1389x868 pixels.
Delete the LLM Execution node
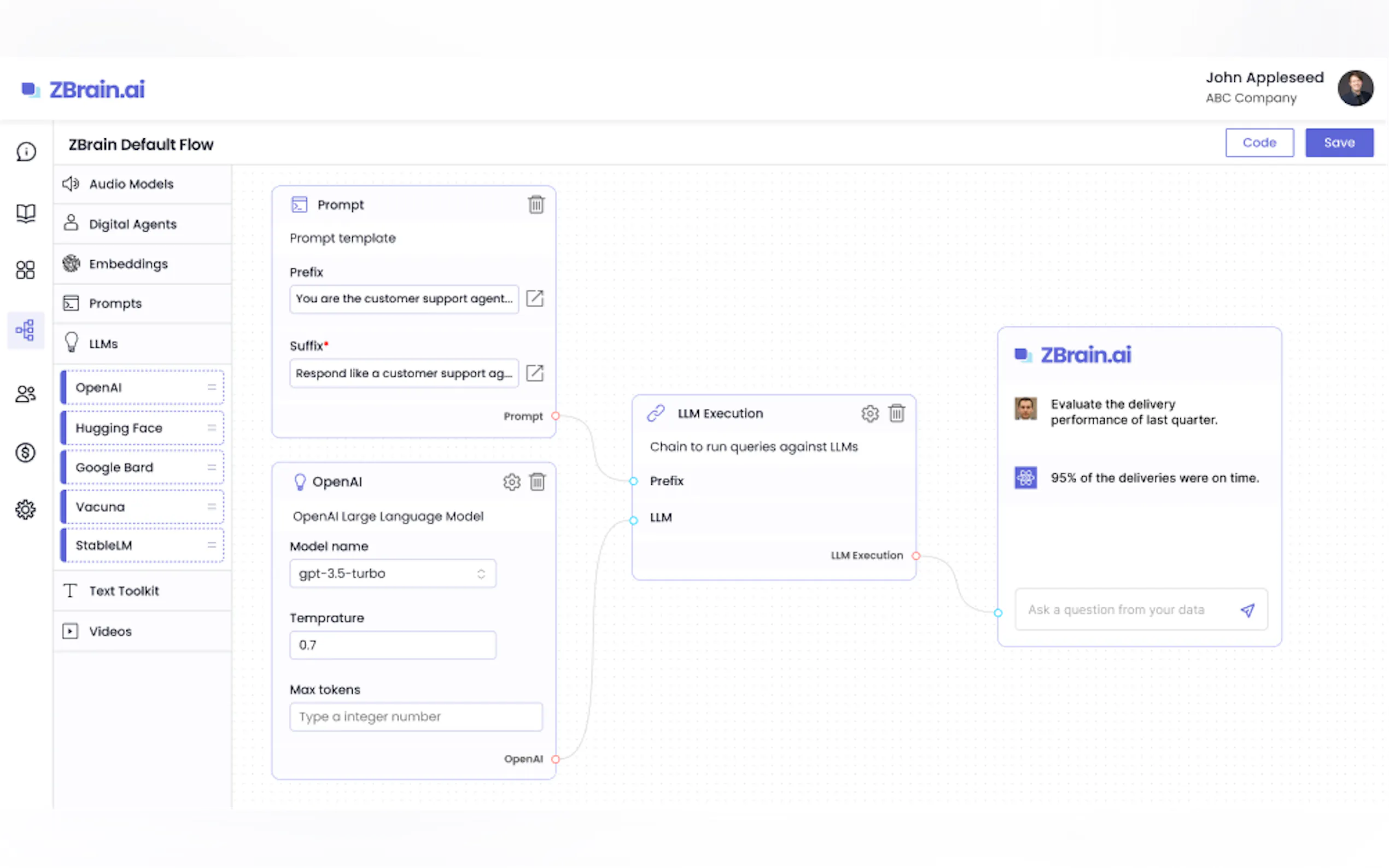(896, 413)
